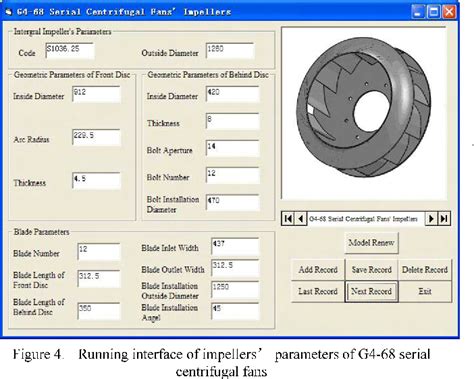Screen dimensions: 474x379
Task: Jump to last record navigator arrow
Action: click(x=444, y=219)
